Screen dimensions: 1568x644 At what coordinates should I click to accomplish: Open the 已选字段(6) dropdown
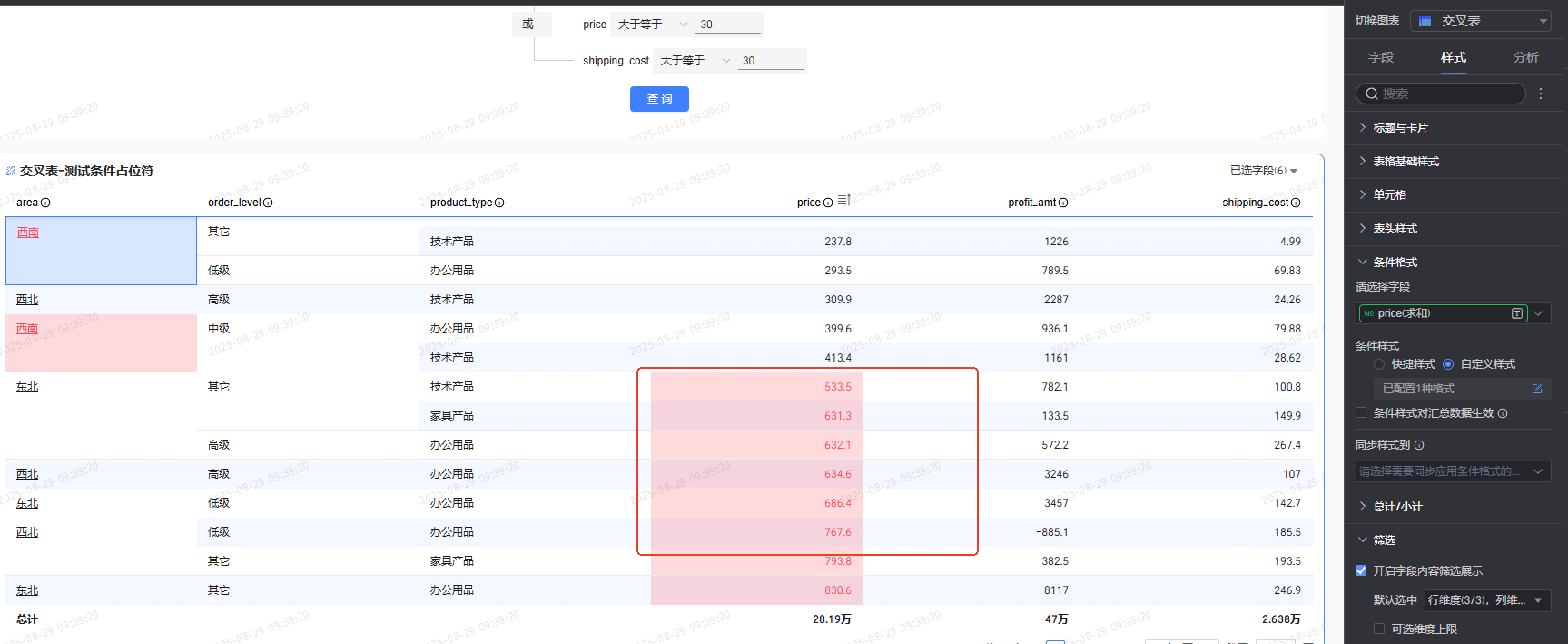click(x=1263, y=171)
